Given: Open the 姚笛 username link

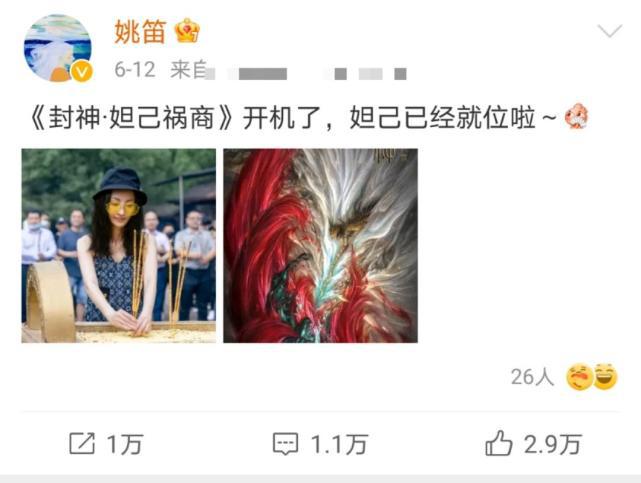Looking at the screenshot, I should [140, 31].
